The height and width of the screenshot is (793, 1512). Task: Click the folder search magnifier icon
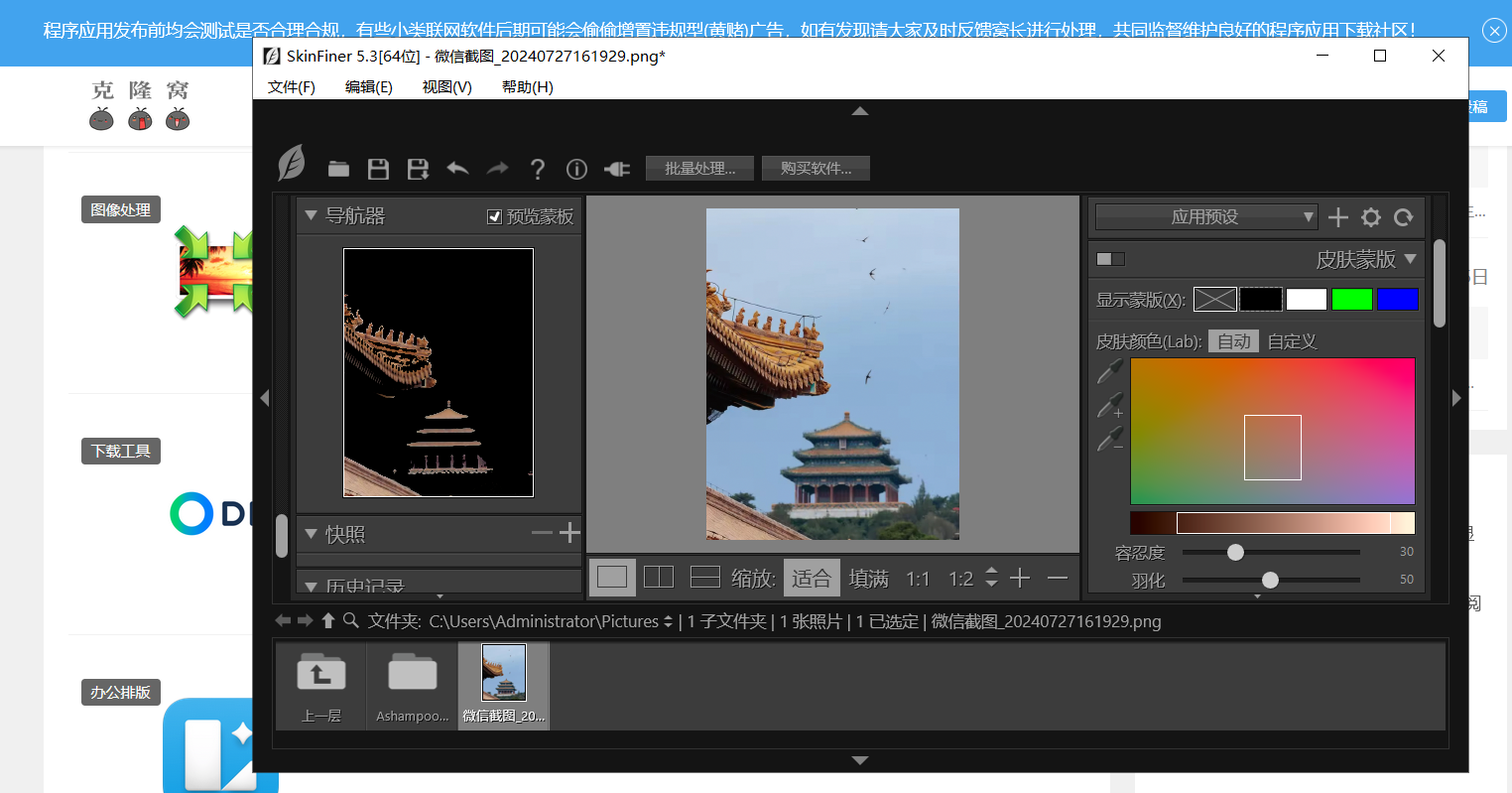coord(350,620)
